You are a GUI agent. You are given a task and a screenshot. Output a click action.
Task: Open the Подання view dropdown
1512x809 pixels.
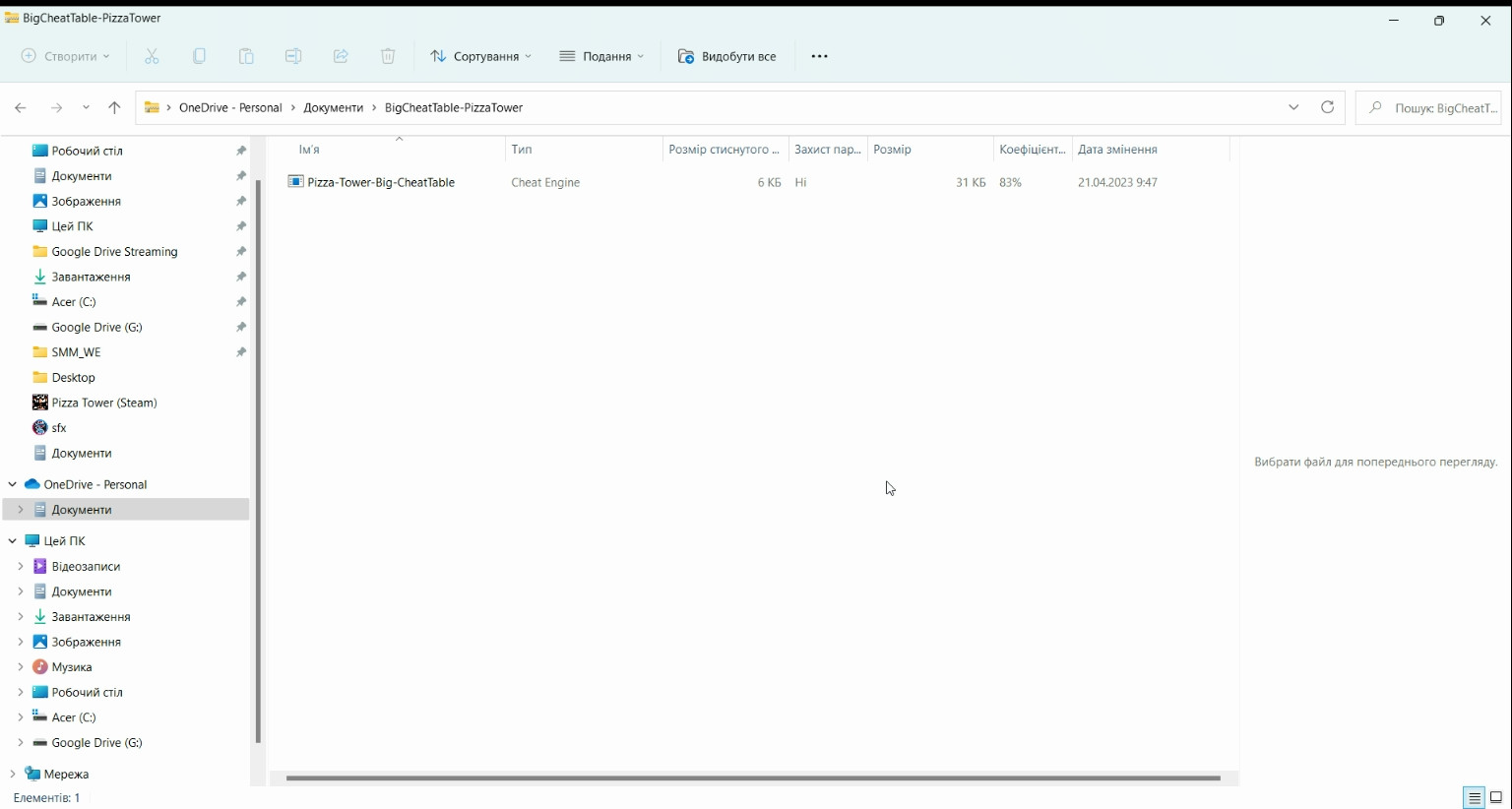pyautogui.click(x=601, y=56)
